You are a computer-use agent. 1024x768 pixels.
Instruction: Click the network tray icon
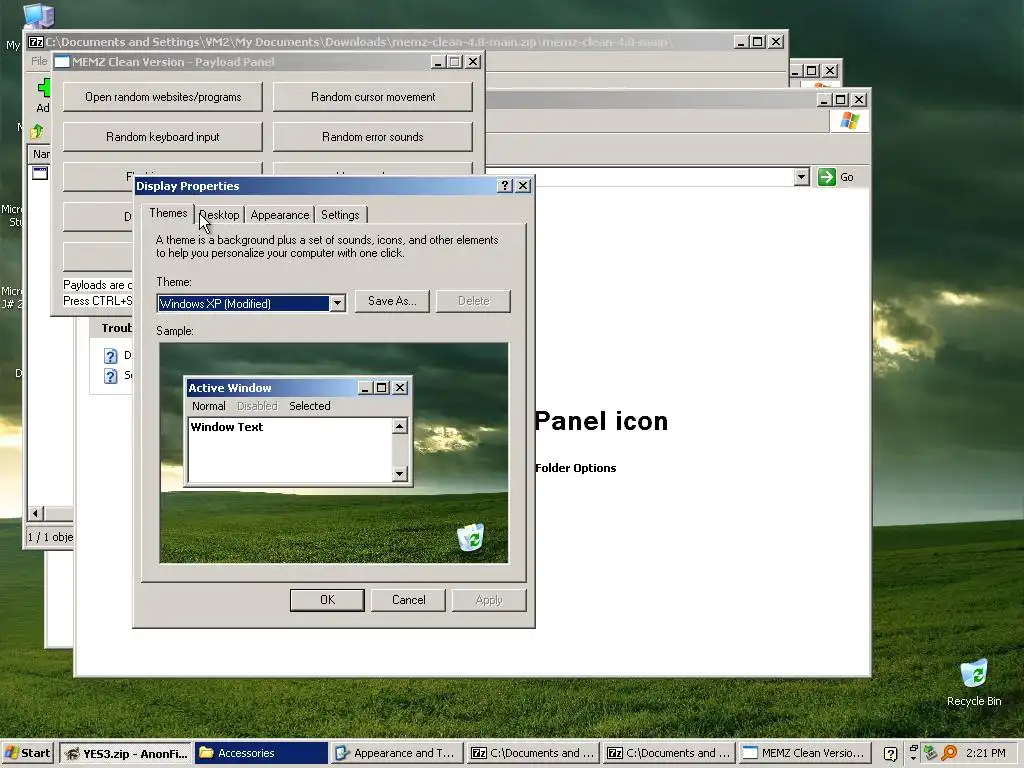tap(931, 753)
